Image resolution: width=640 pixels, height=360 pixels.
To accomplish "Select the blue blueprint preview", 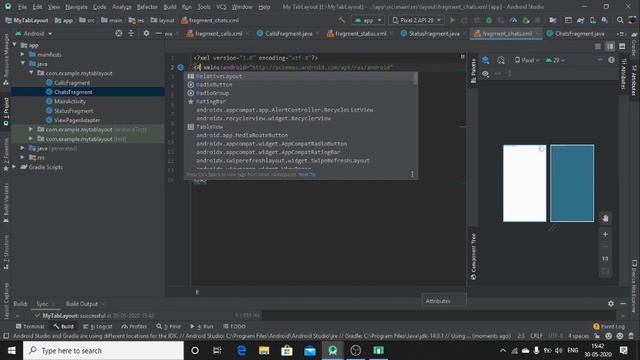I will pyautogui.click(x=572, y=183).
